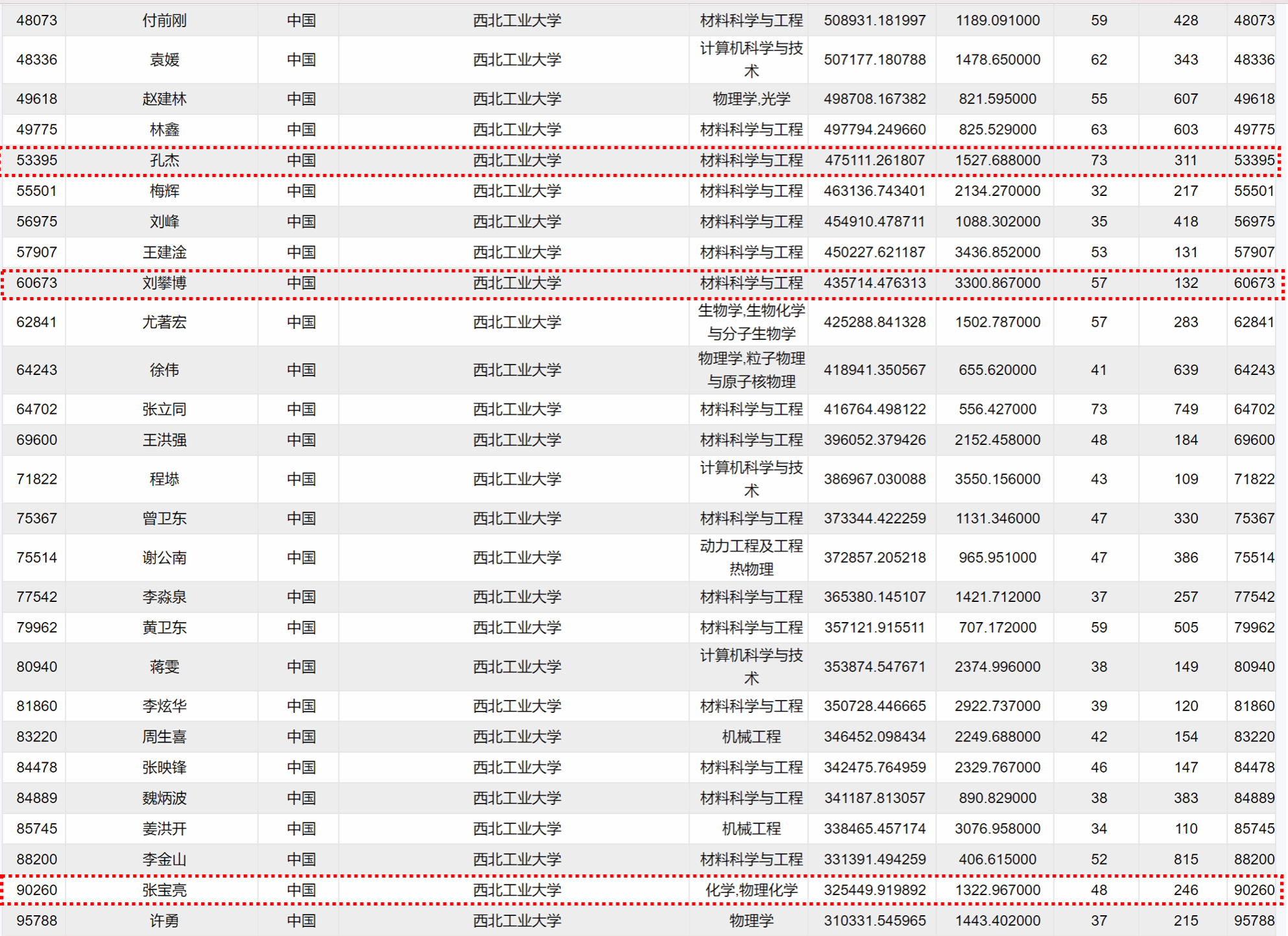Select the subject 生物学,生物化学与分子生物学
The image size is (1288, 936).
[751, 322]
